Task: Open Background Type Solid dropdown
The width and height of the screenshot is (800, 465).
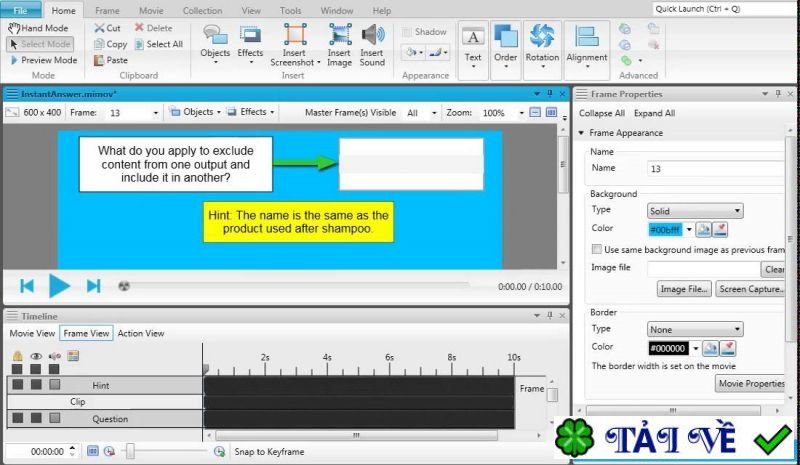Action: (695, 211)
